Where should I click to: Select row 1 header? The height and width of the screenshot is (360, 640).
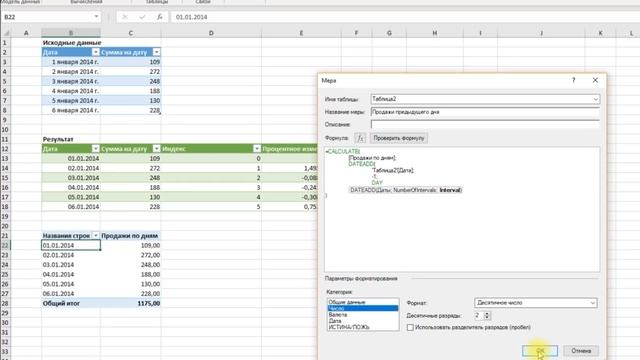click(x=5, y=42)
